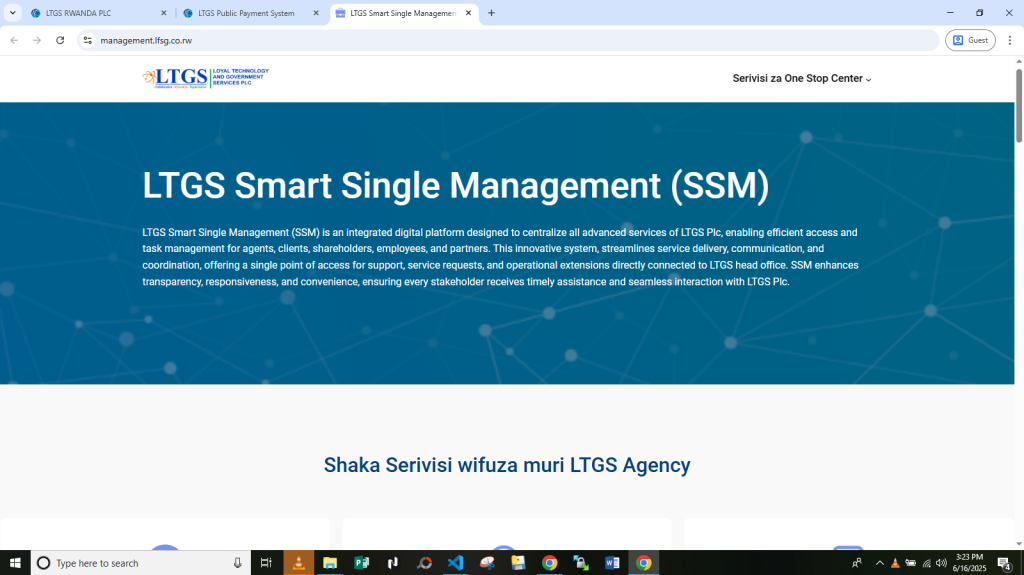
Task: Click heading Shaka Serivisi wifuza muri LTGS Agency
Action: 507,465
